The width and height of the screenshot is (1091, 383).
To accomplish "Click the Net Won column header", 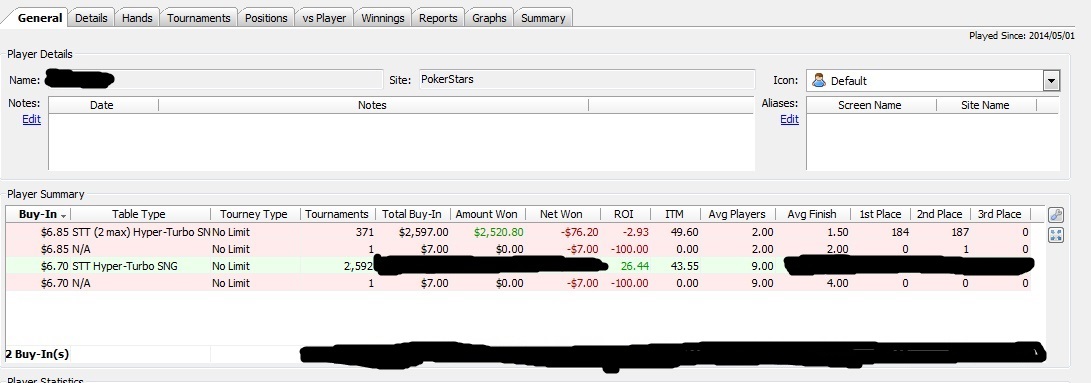I will tap(561, 214).
